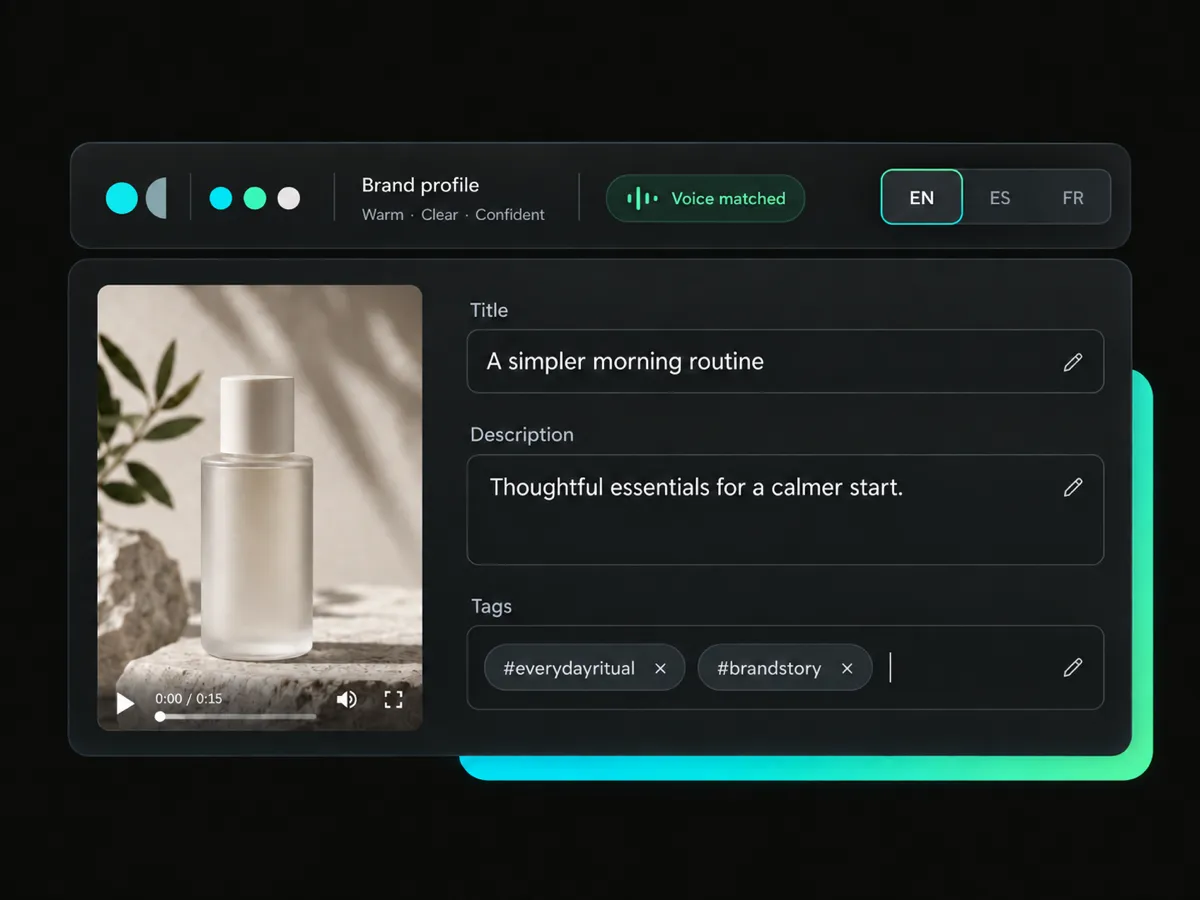Edit the Description with pencil icon

point(1073,487)
